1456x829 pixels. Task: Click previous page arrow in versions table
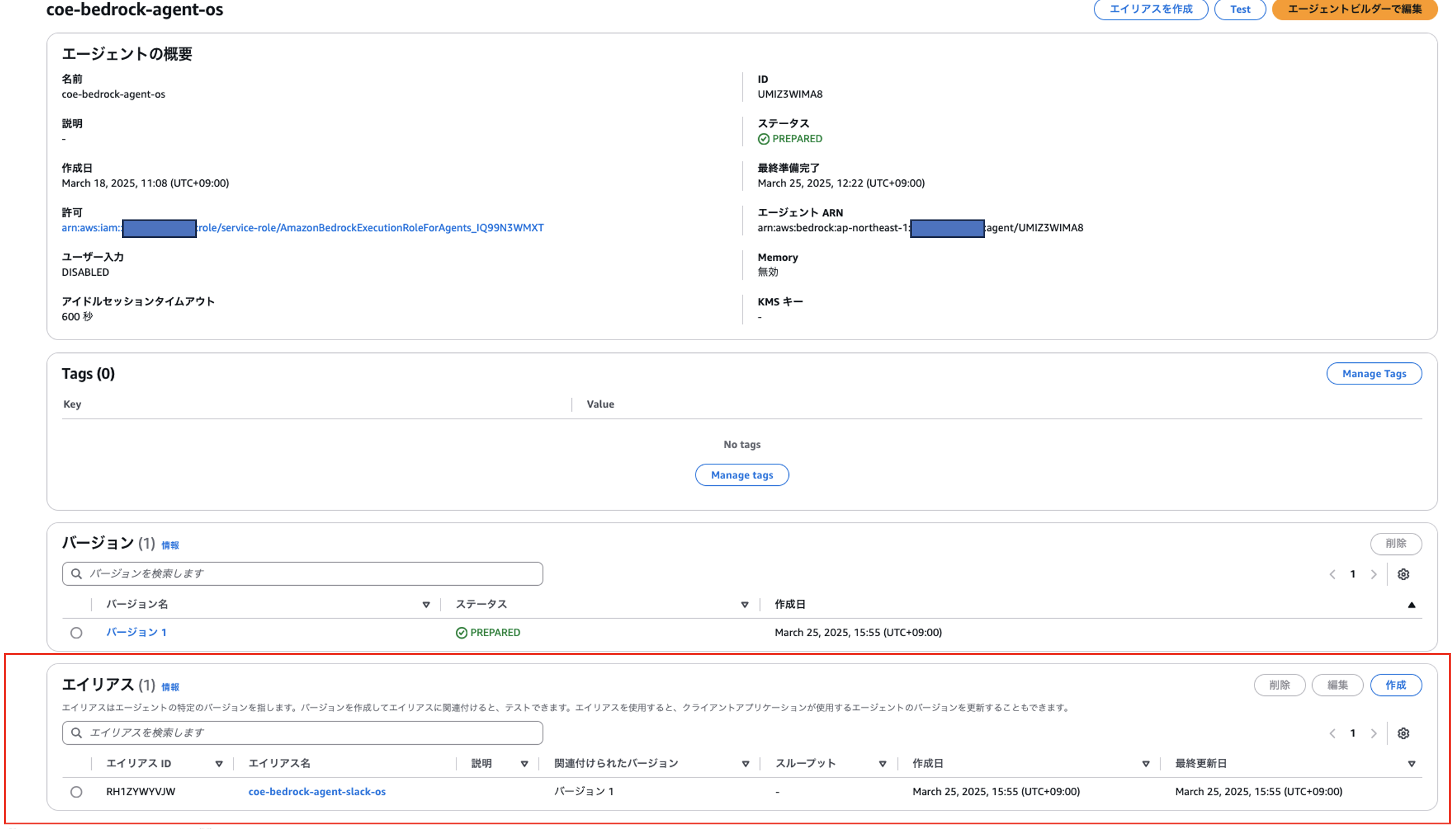(1332, 574)
